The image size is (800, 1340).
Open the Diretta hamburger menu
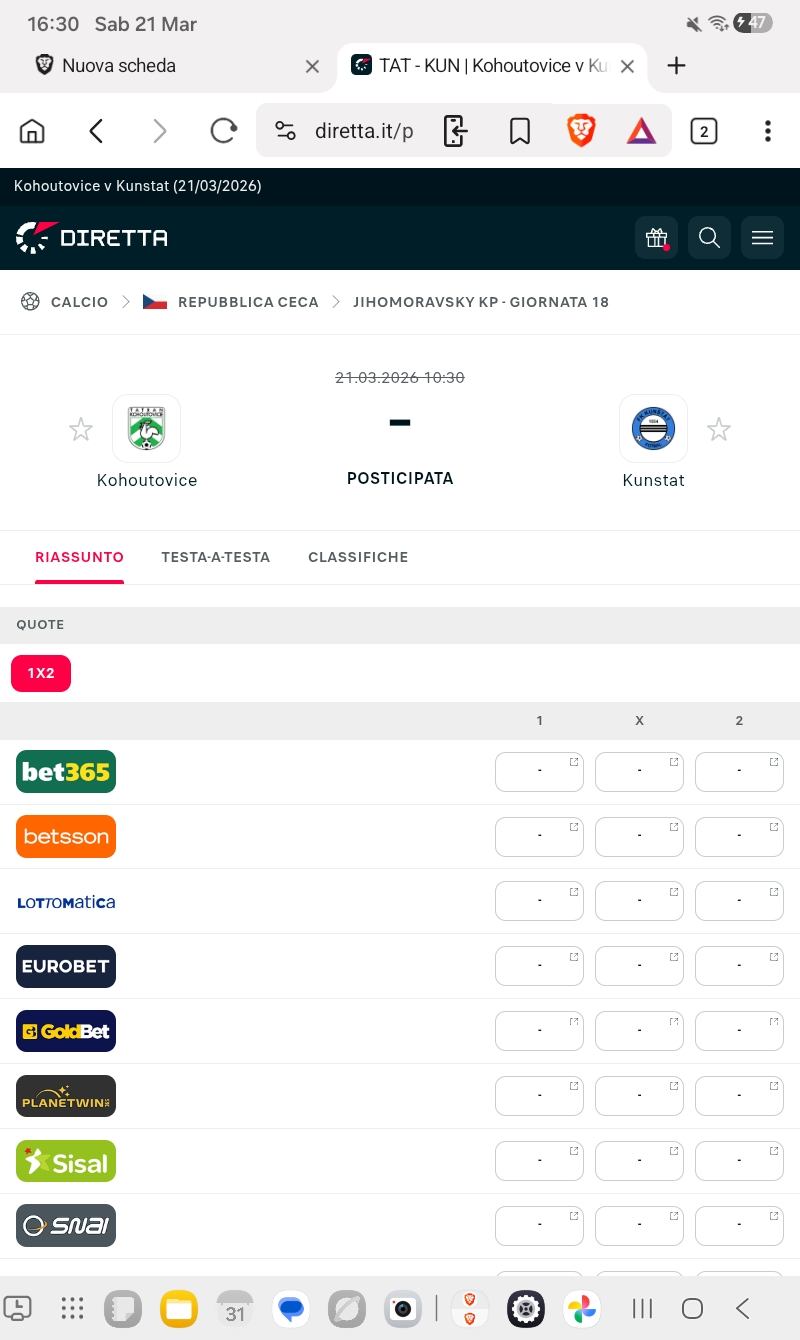pos(762,238)
